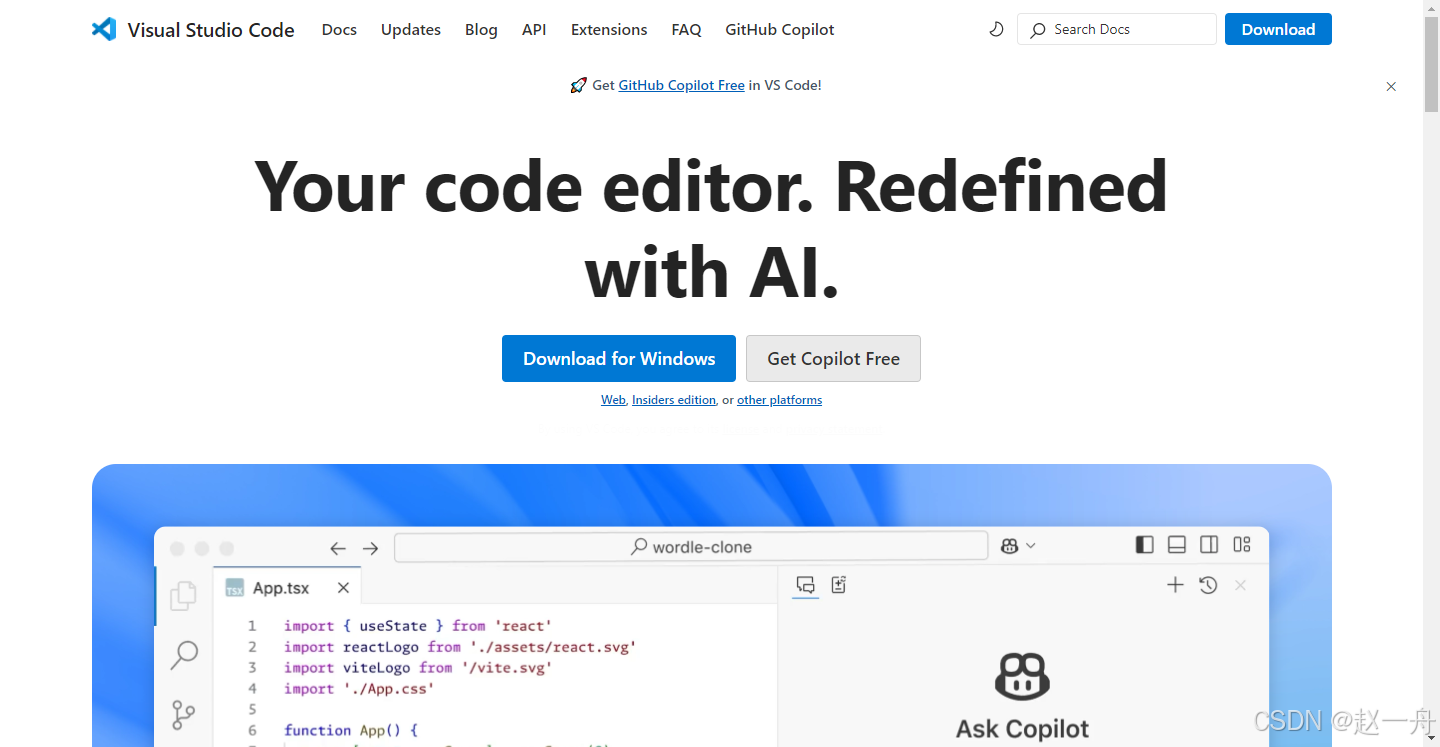Click the "import './App.css'" code line
The width and height of the screenshot is (1440, 747).
click(x=359, y=689)
